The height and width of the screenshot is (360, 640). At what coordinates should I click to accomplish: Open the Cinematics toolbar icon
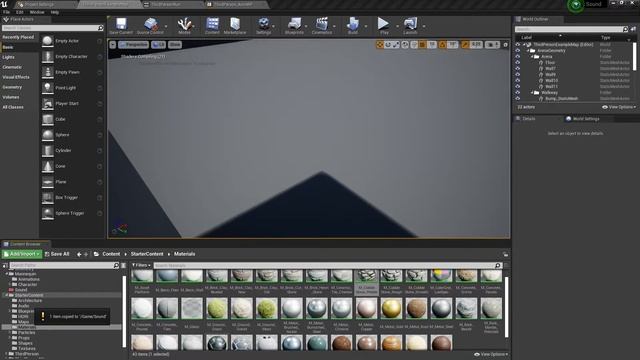(x=322, y=26)
